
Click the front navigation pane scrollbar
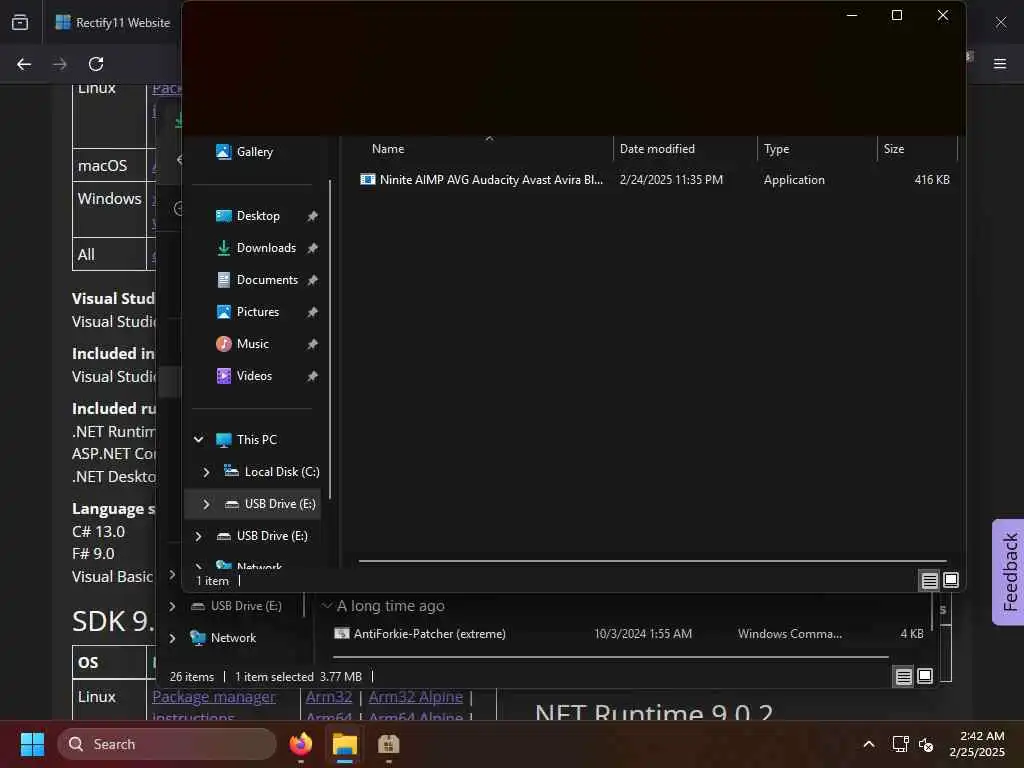[x=330, y=340]
